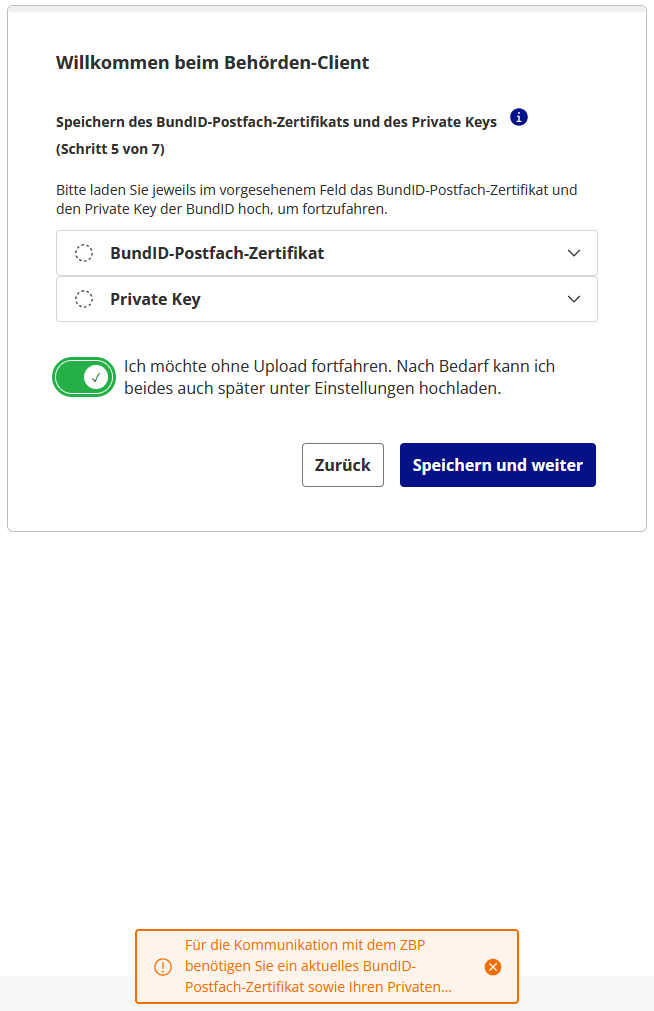Screen dimensions: 654x1011
Task: Click the blue info icon beside the heading
Action: [x=518, y=118]
